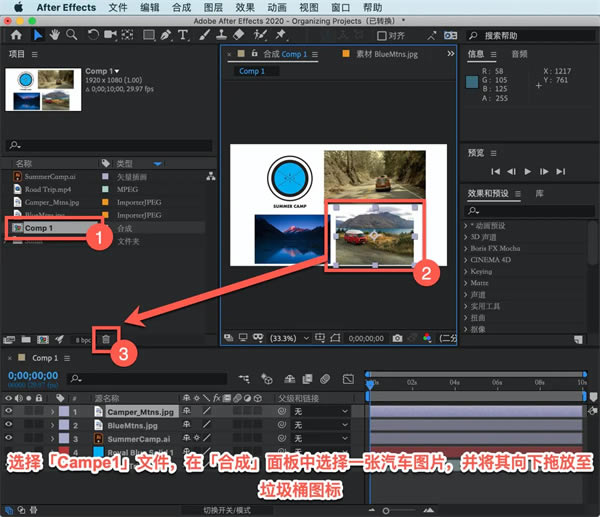600x517 pixels.
Task: Hide the BlueMtns.jpg layer eye
Action: click(x=8, y=424)
